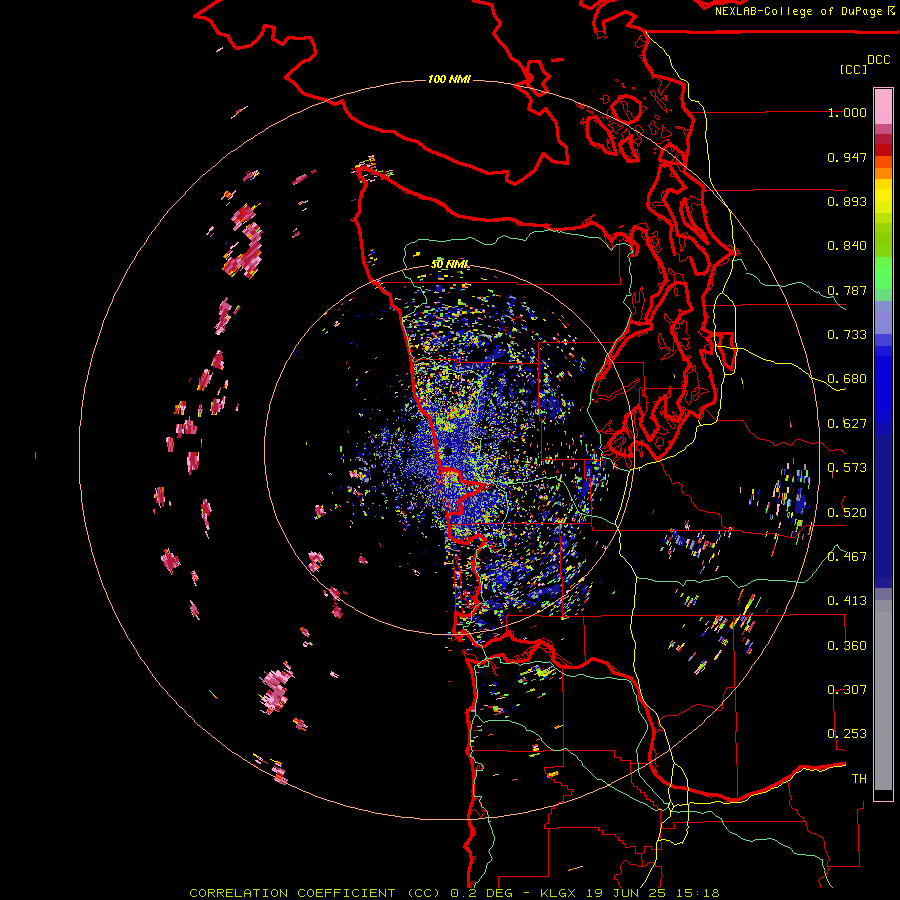Pick the 0.627 scale value
The height and width of the screenshot is (900, 900).
pos(847,424)
